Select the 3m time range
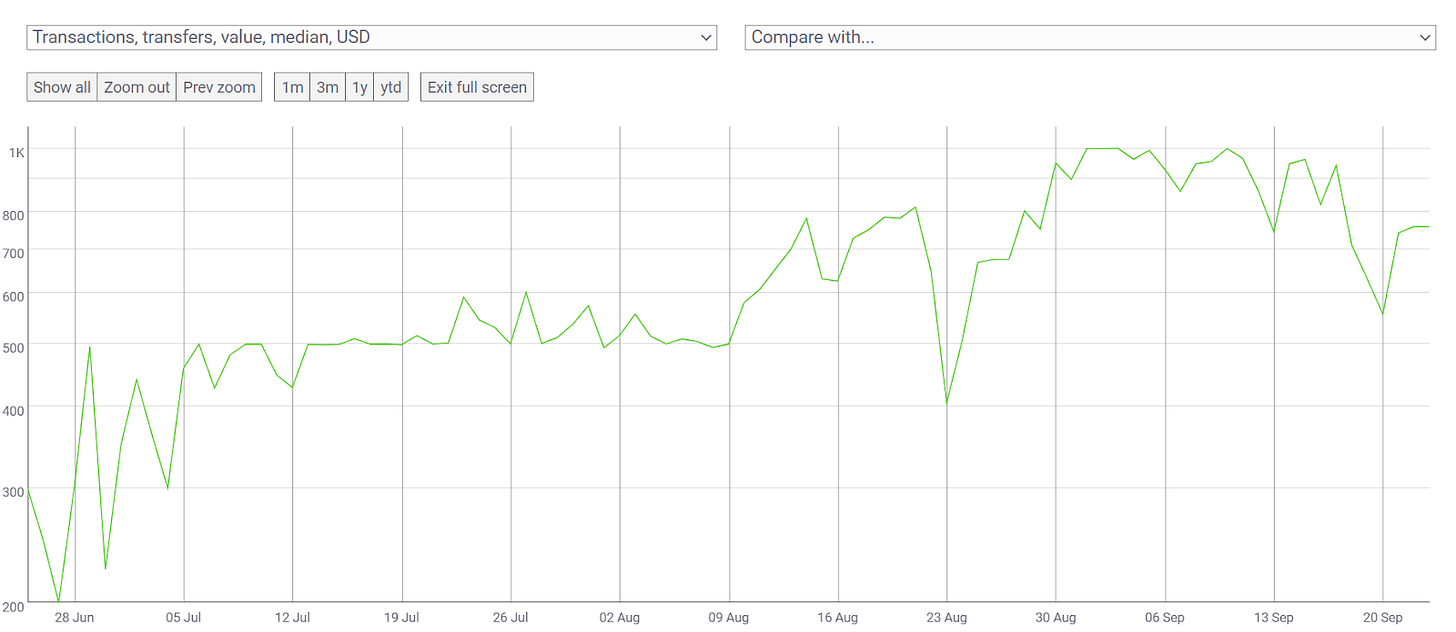 328,87
